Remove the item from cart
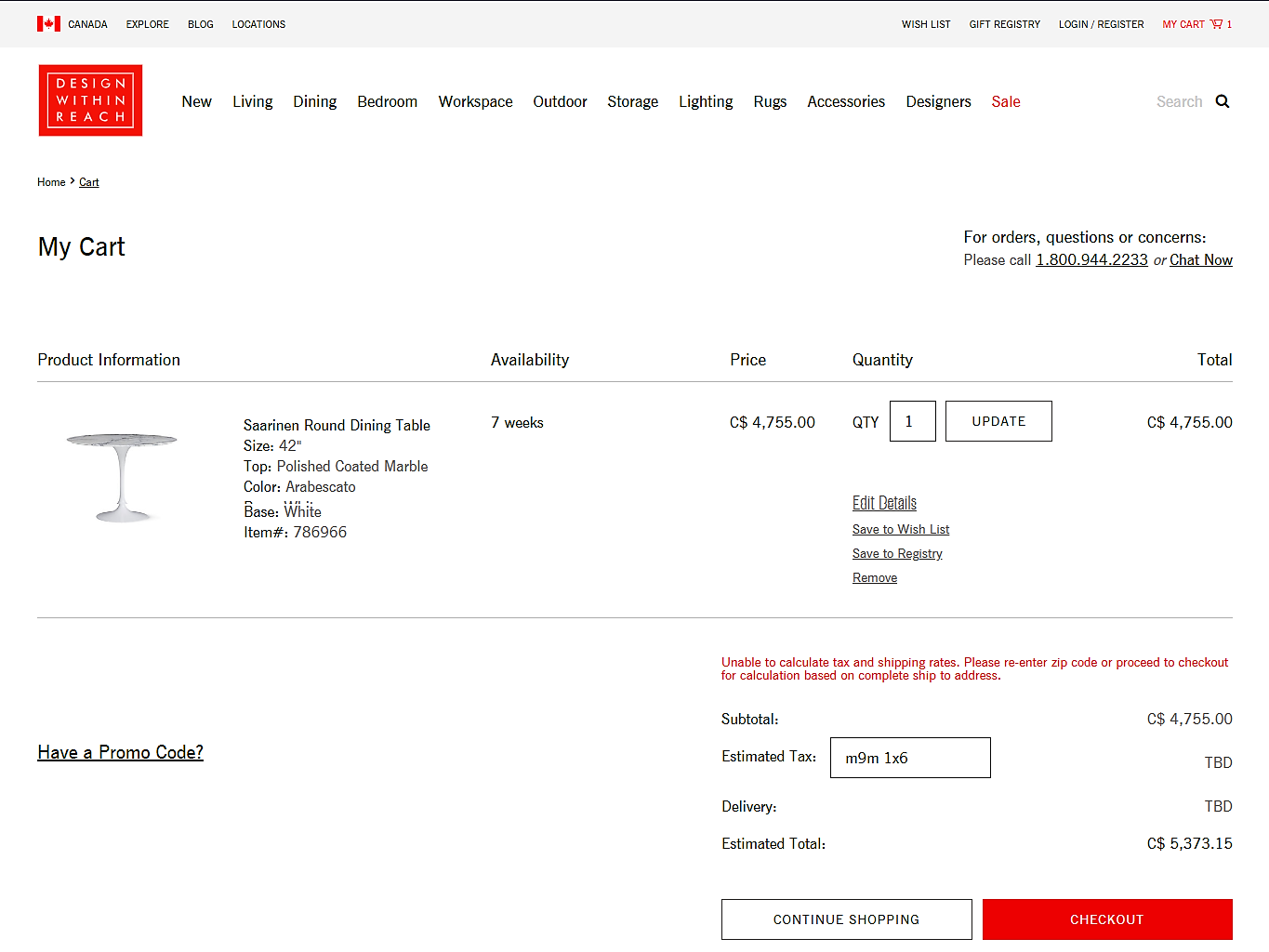 click(874, 577)
